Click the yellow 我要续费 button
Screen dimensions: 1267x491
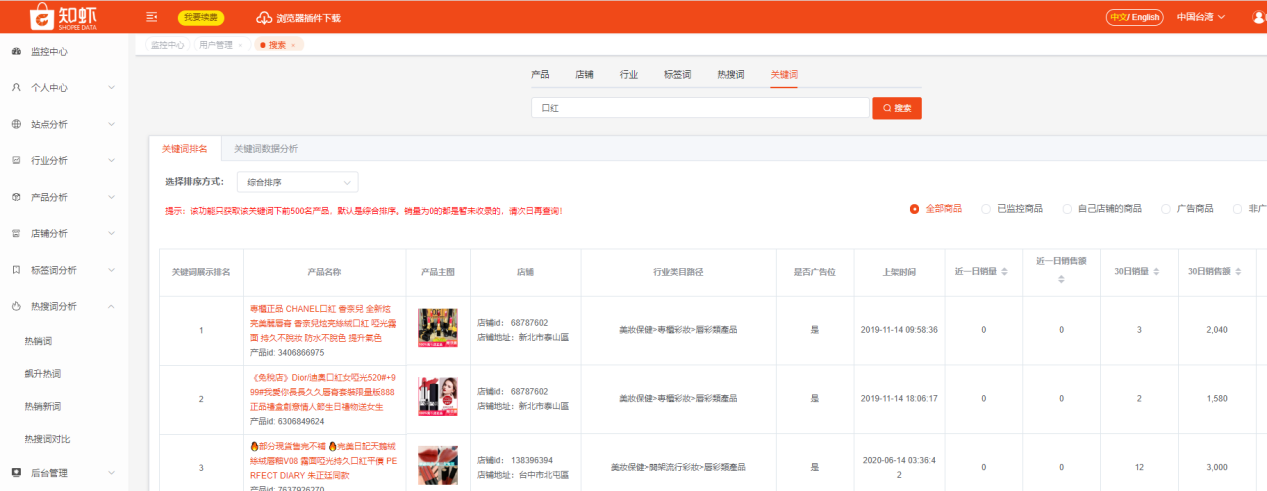[x=201, y=17]
